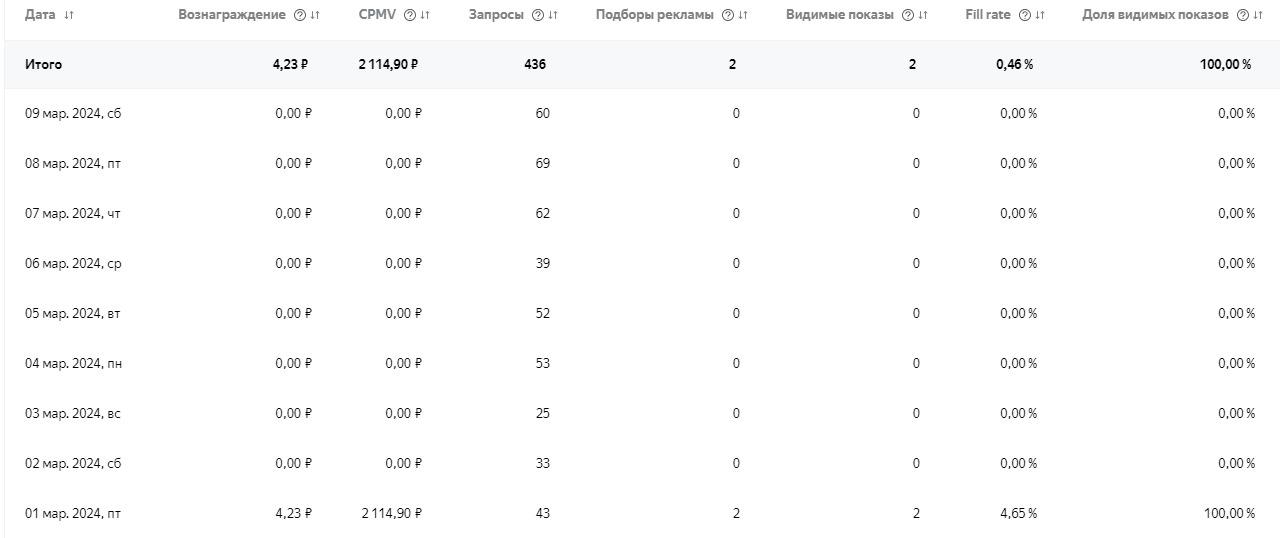This screenshot has height=538, width=1280.
Task: Select total Fill rate value 0,46 %
Action: 1014,64
